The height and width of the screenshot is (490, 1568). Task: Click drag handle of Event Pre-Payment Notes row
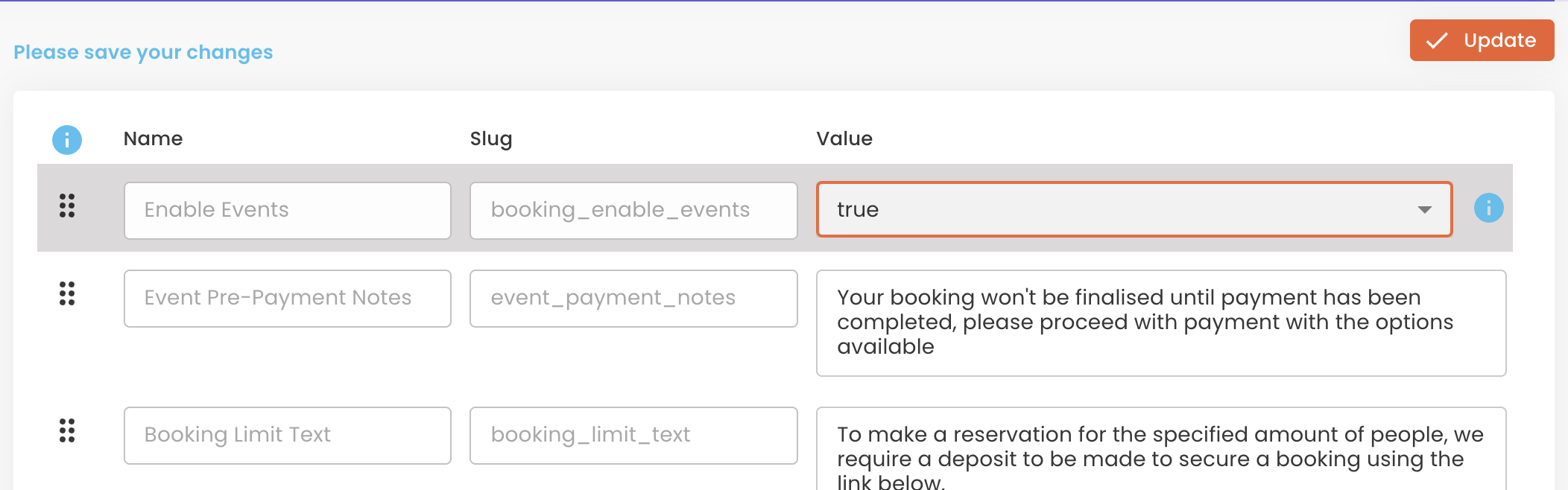coord(67,293)
